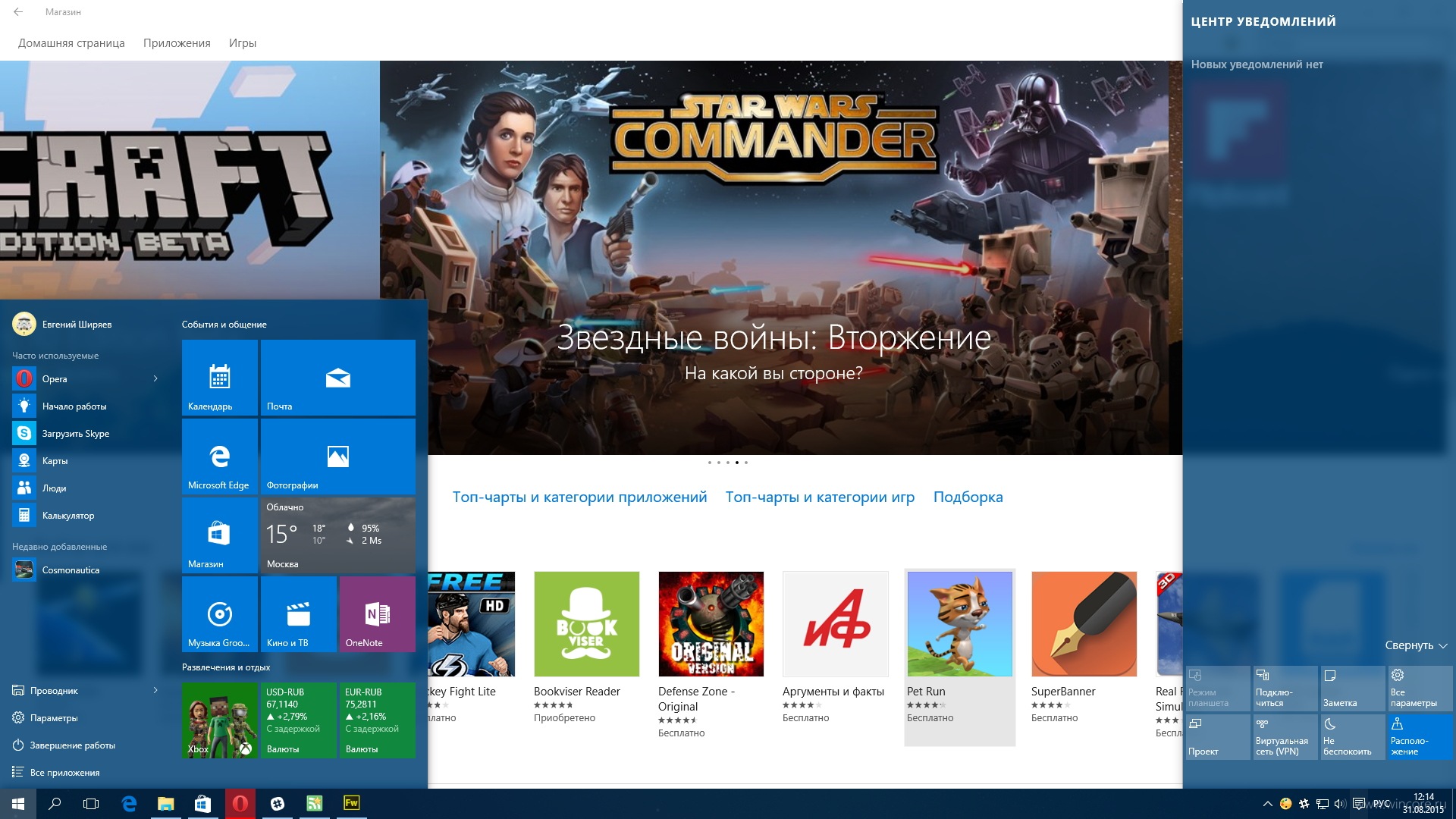Toggle Режим планшета quick action
1456x819 pixels.
[x=1218, y=689]
